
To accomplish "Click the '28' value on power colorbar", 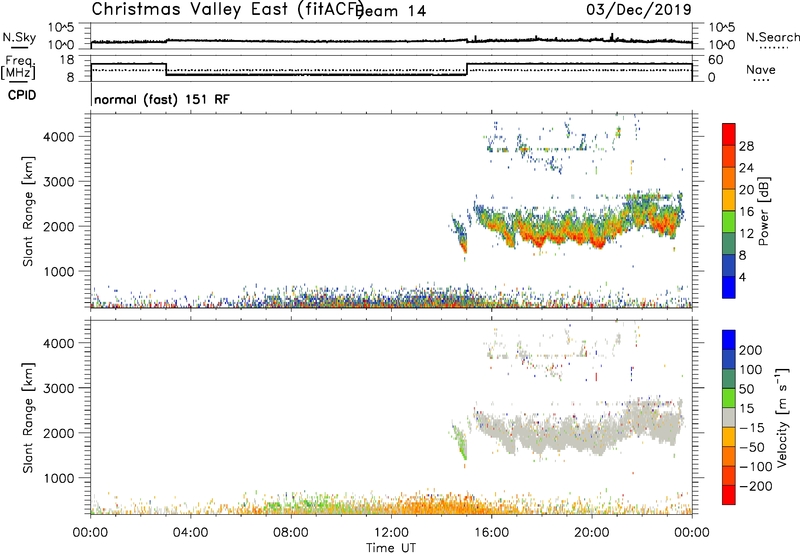I will pos(746,146).
